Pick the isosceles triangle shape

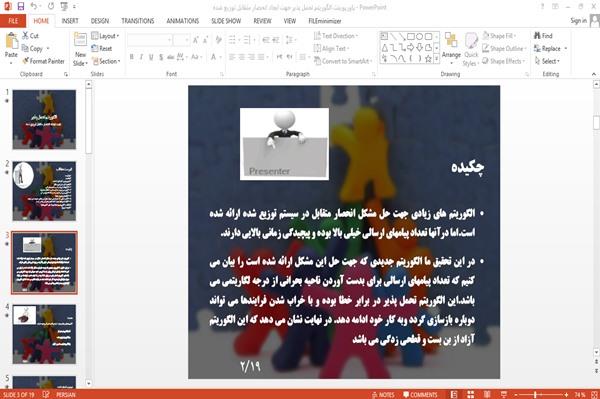pos(385,48)
